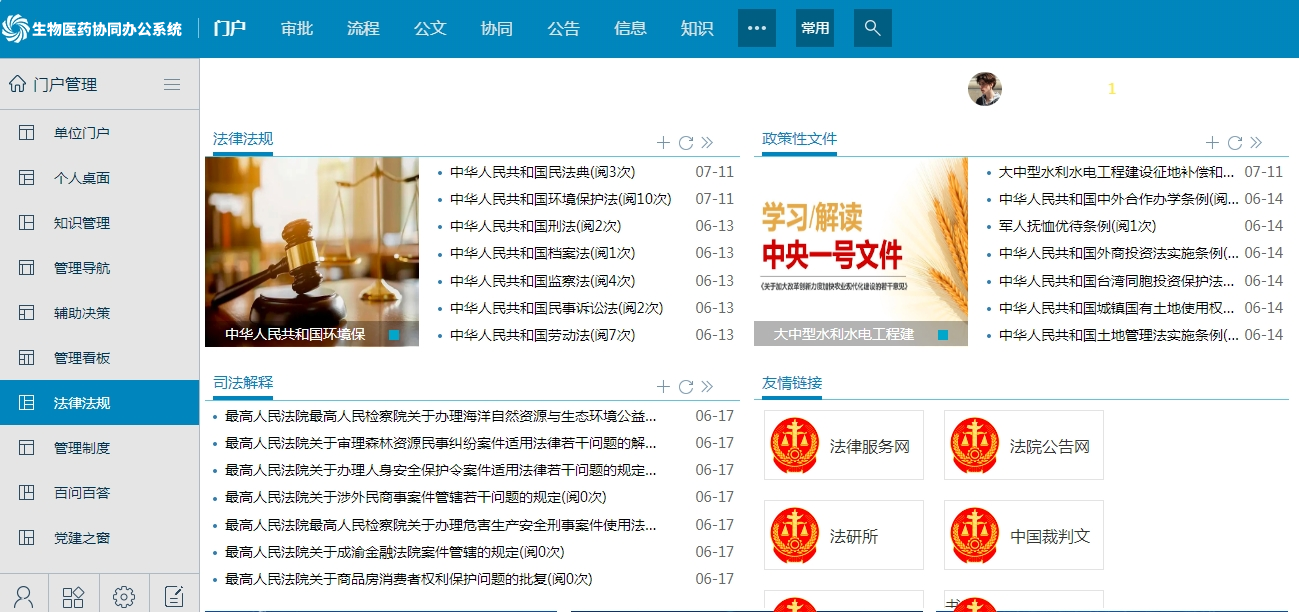Open the 知识 top navigation tab
Viewport: 1299px width, 612px height.
click(x=697, y=29)
